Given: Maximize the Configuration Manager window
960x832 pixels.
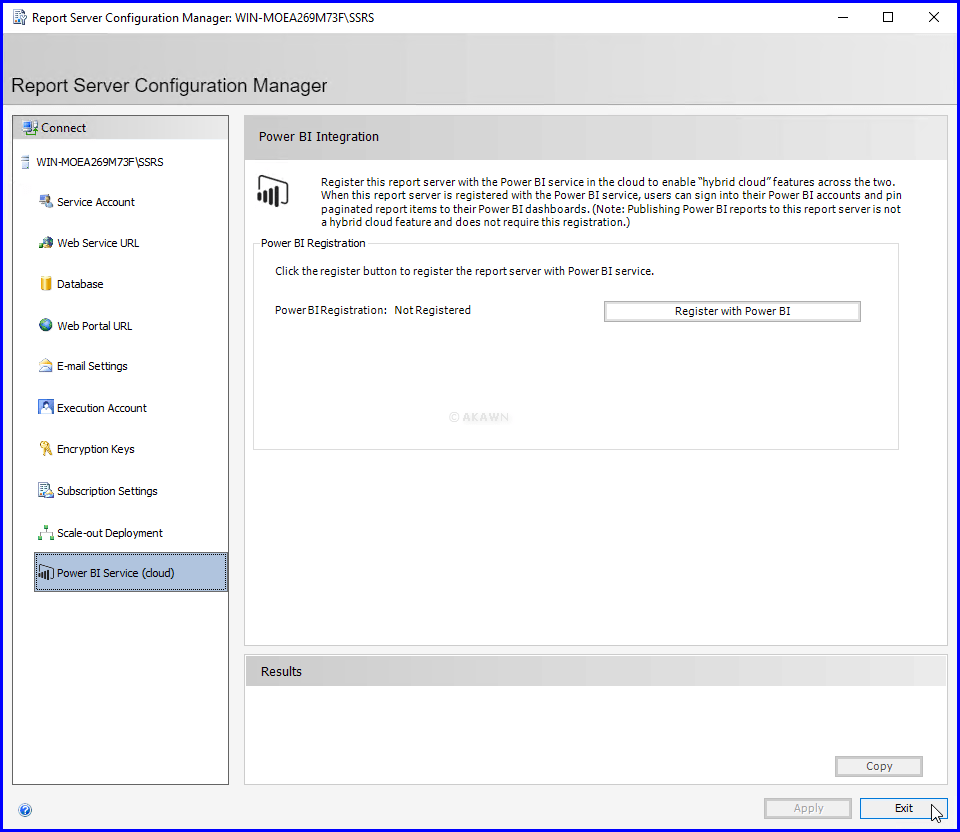Looking at the screenshot, I should pos(888,17).
